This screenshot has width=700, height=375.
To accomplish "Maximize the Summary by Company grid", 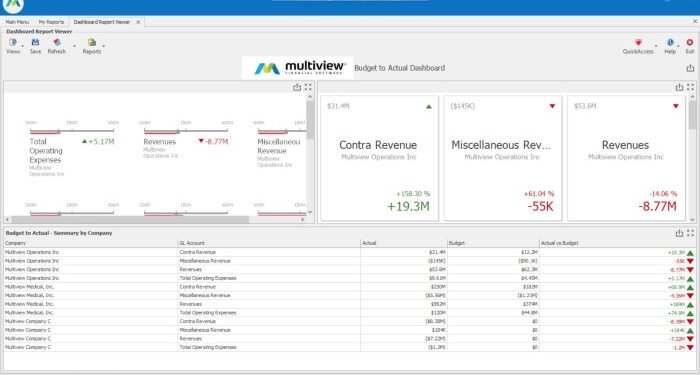I will (x=690, y=233).
